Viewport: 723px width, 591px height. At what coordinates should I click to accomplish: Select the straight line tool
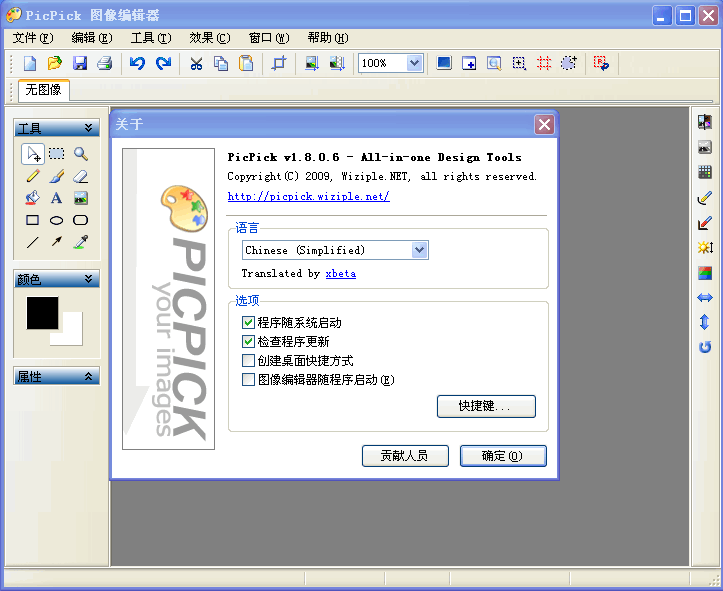pos(33,242)
